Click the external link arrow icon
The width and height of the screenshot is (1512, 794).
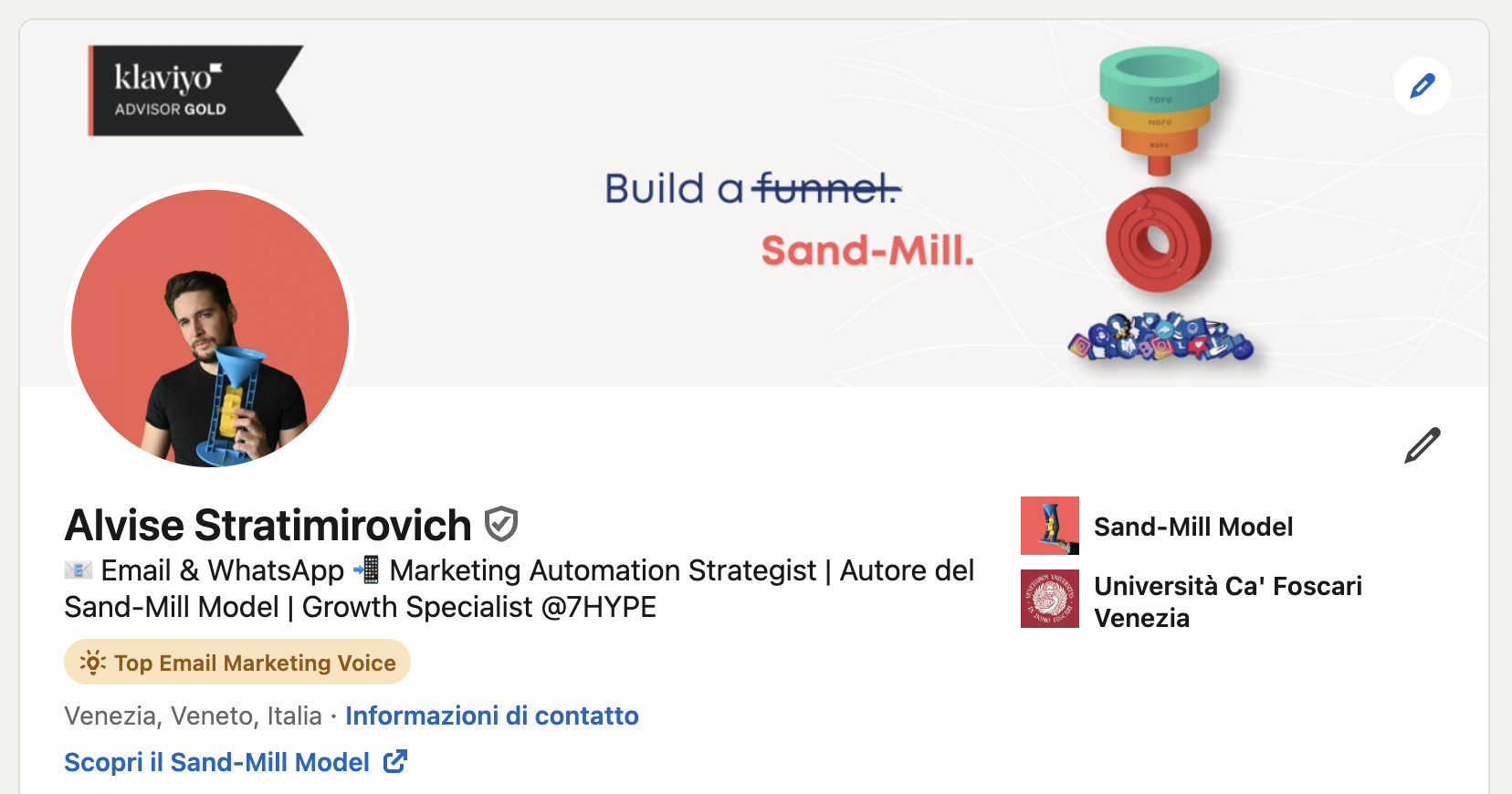[395, 761]
